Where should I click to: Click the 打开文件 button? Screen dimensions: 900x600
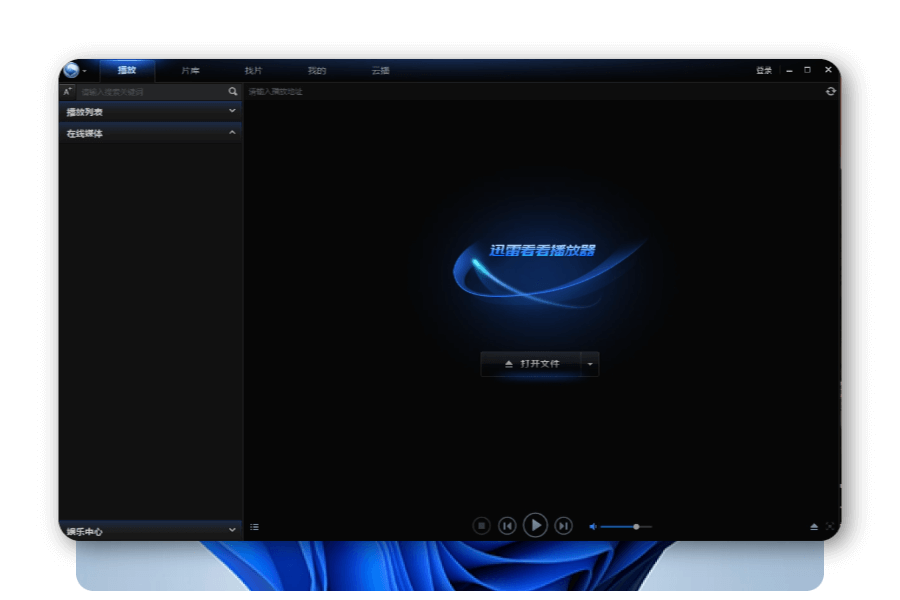tap(531, 364)
